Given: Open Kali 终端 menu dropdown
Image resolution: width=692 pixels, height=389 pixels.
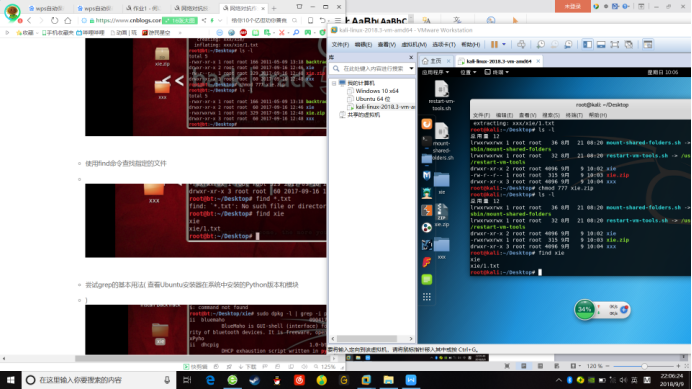Looking at the screenshot, I should (x=497, y=72).
